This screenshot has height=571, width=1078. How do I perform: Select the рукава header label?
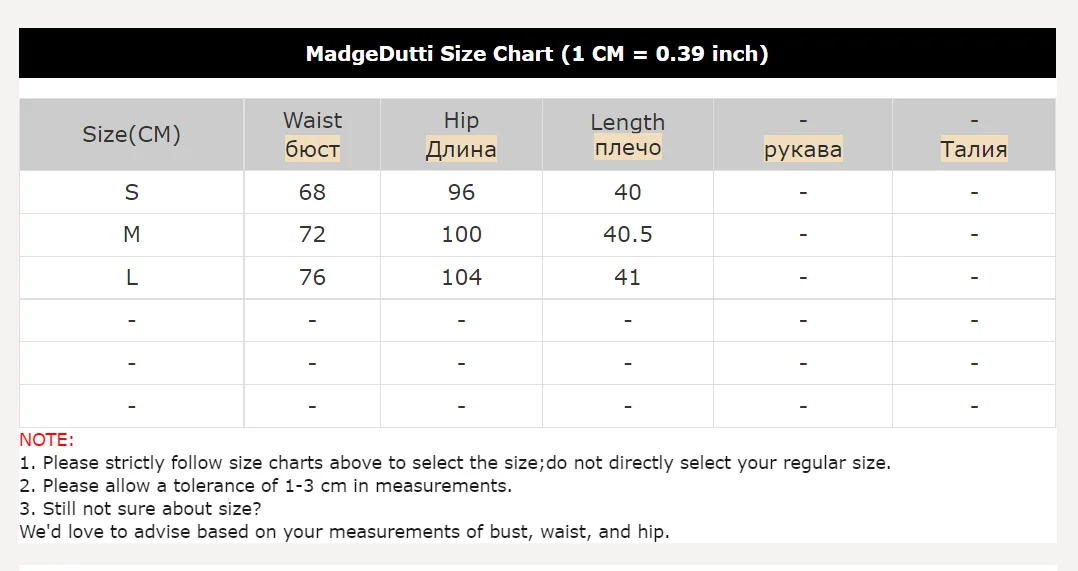(x=803, y=150)
